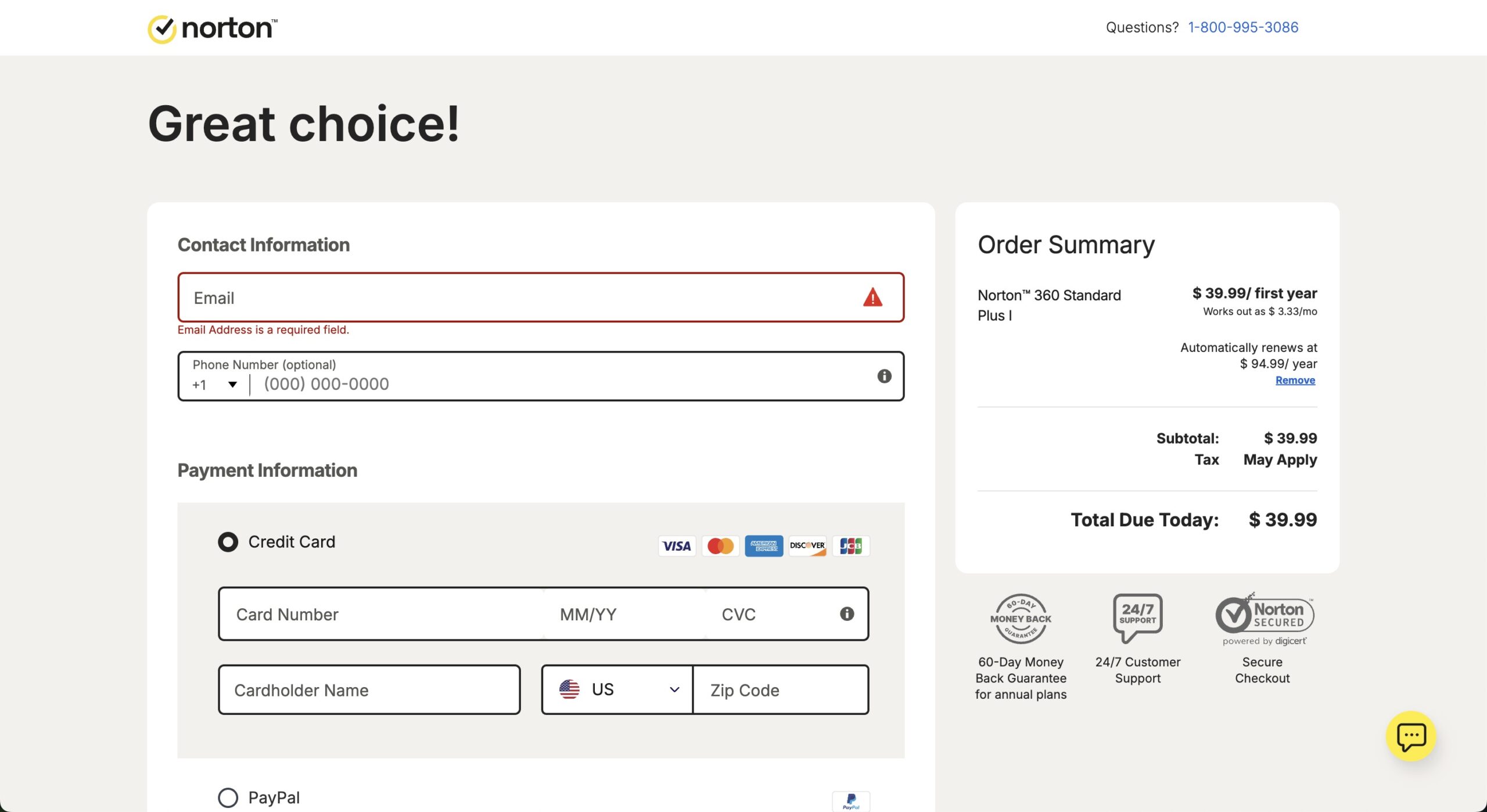Image resolution: width=1487 pixels, height=812 pixels.
Task: Click the email field red warning icon
Action: click(872, 297)
